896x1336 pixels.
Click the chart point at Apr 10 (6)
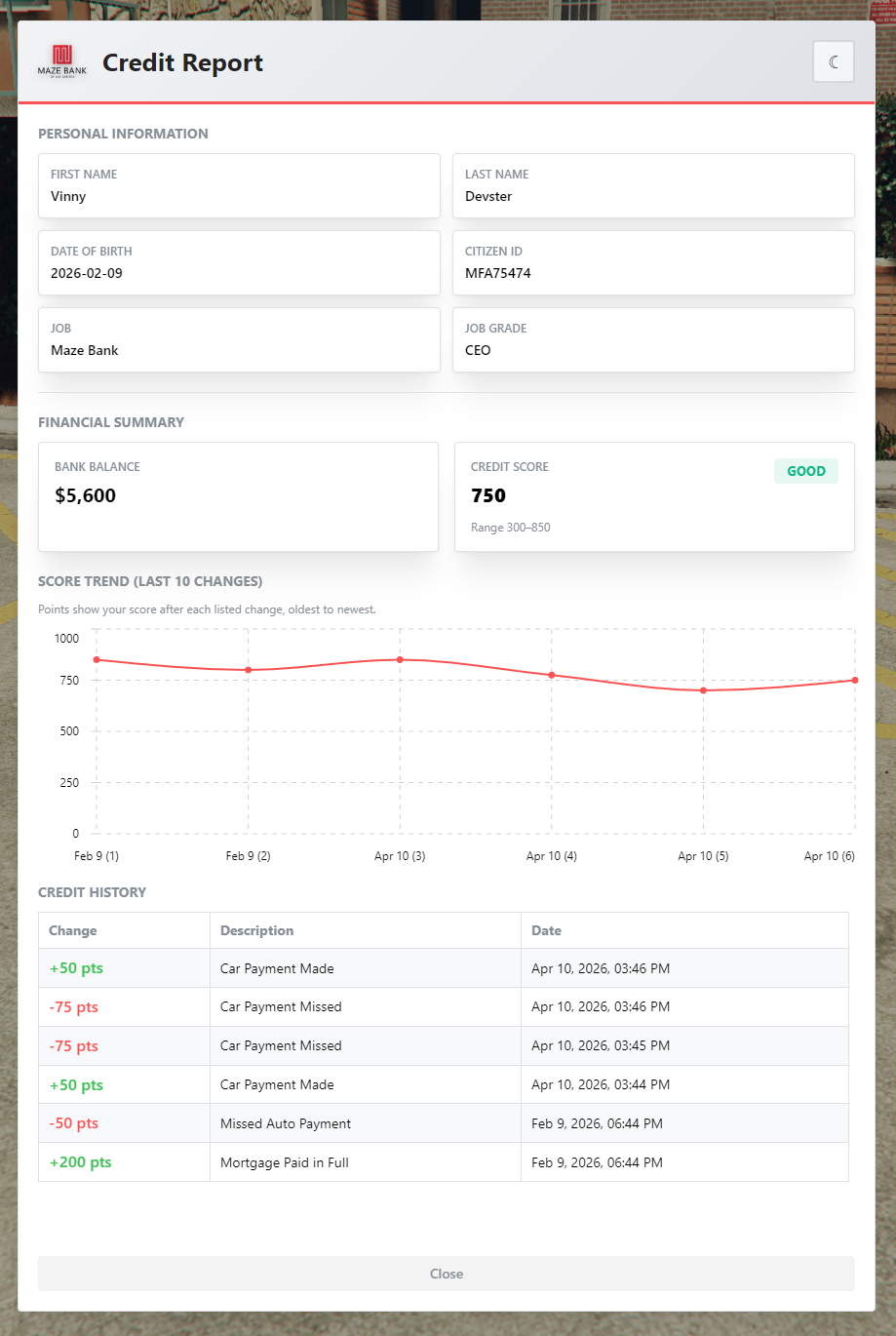pyautogui.click(x=855, y=680)
